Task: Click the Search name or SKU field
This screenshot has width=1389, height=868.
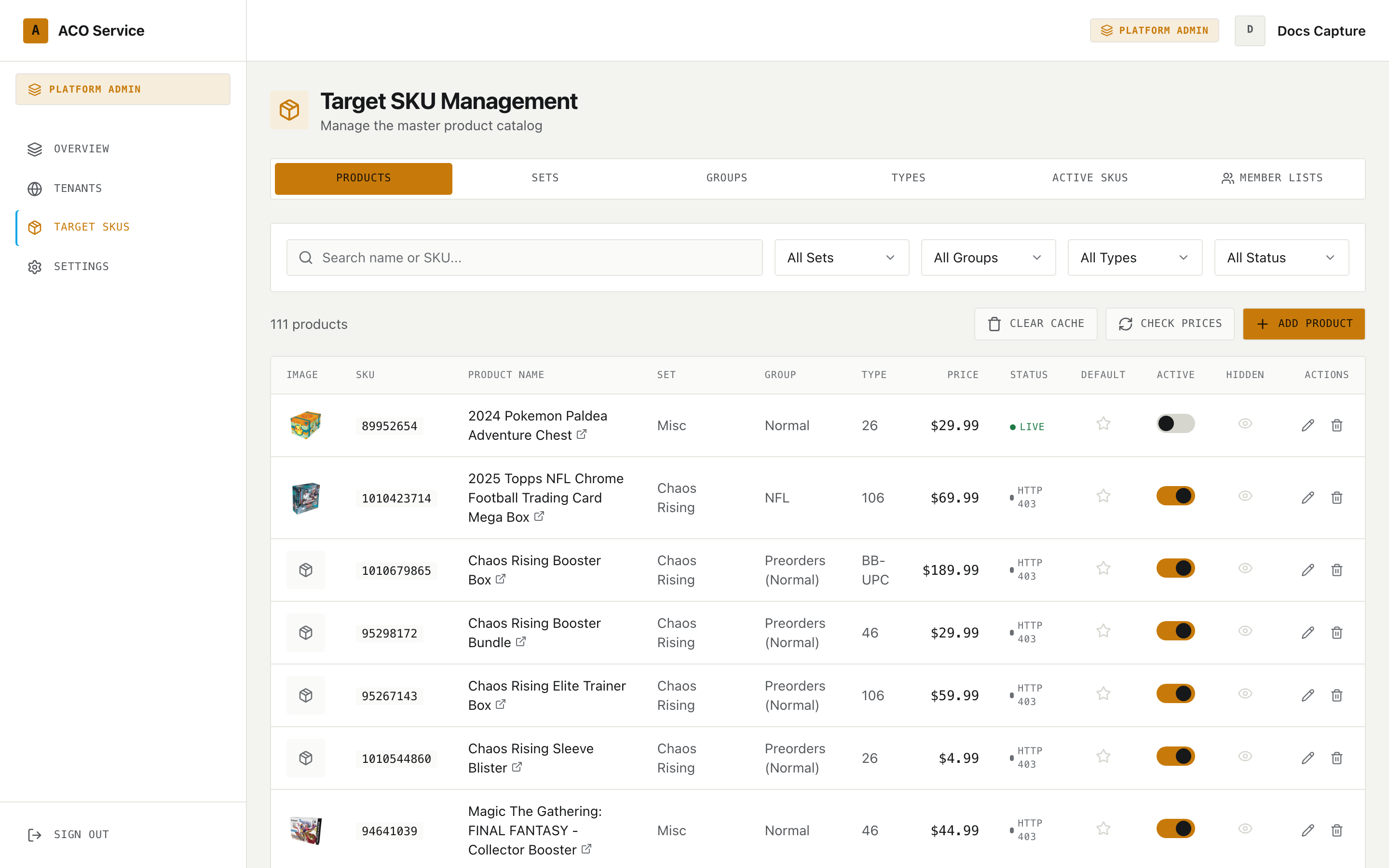Action: (524, 258)
